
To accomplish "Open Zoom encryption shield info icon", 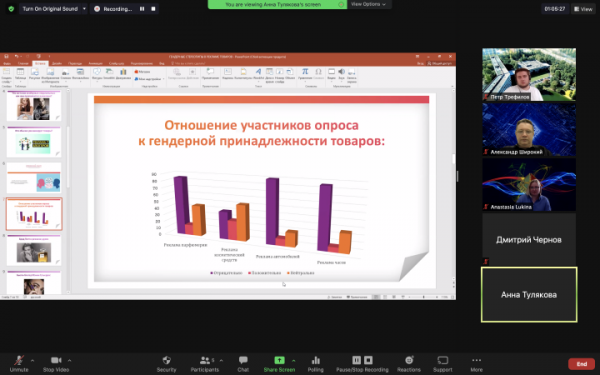I will (11, 8).
